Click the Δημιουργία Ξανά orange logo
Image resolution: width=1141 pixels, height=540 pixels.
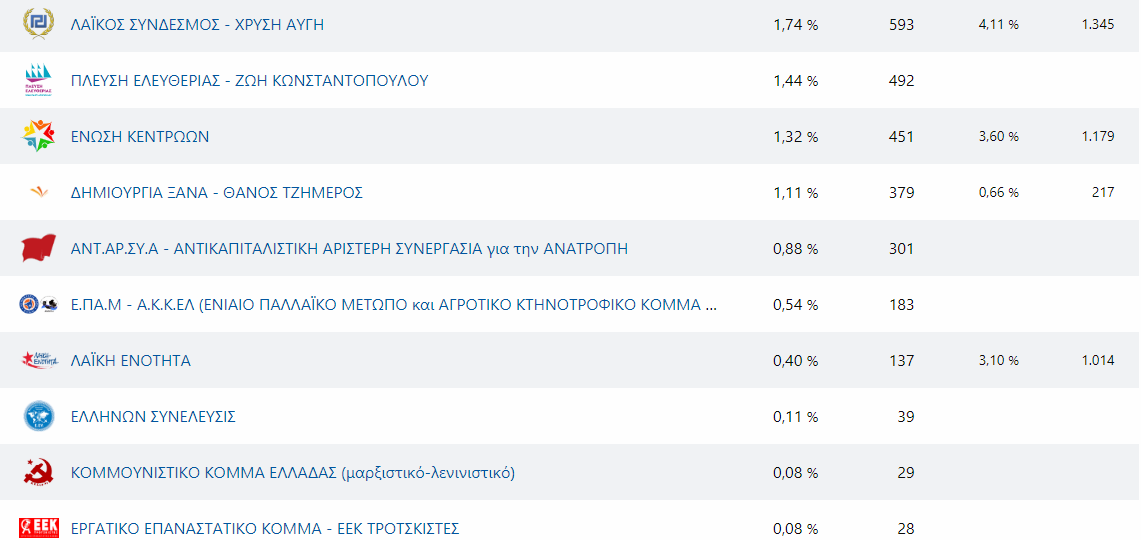click(x=39, y=192)
